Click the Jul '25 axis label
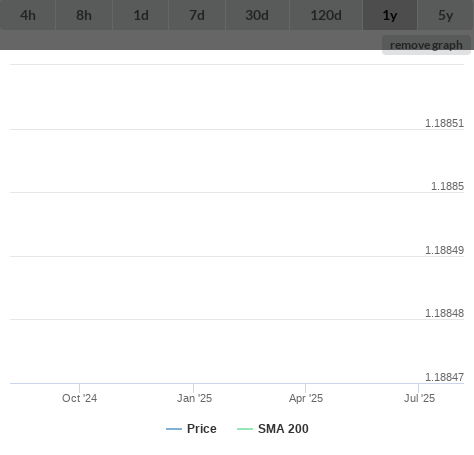 (x=419, y=398)
